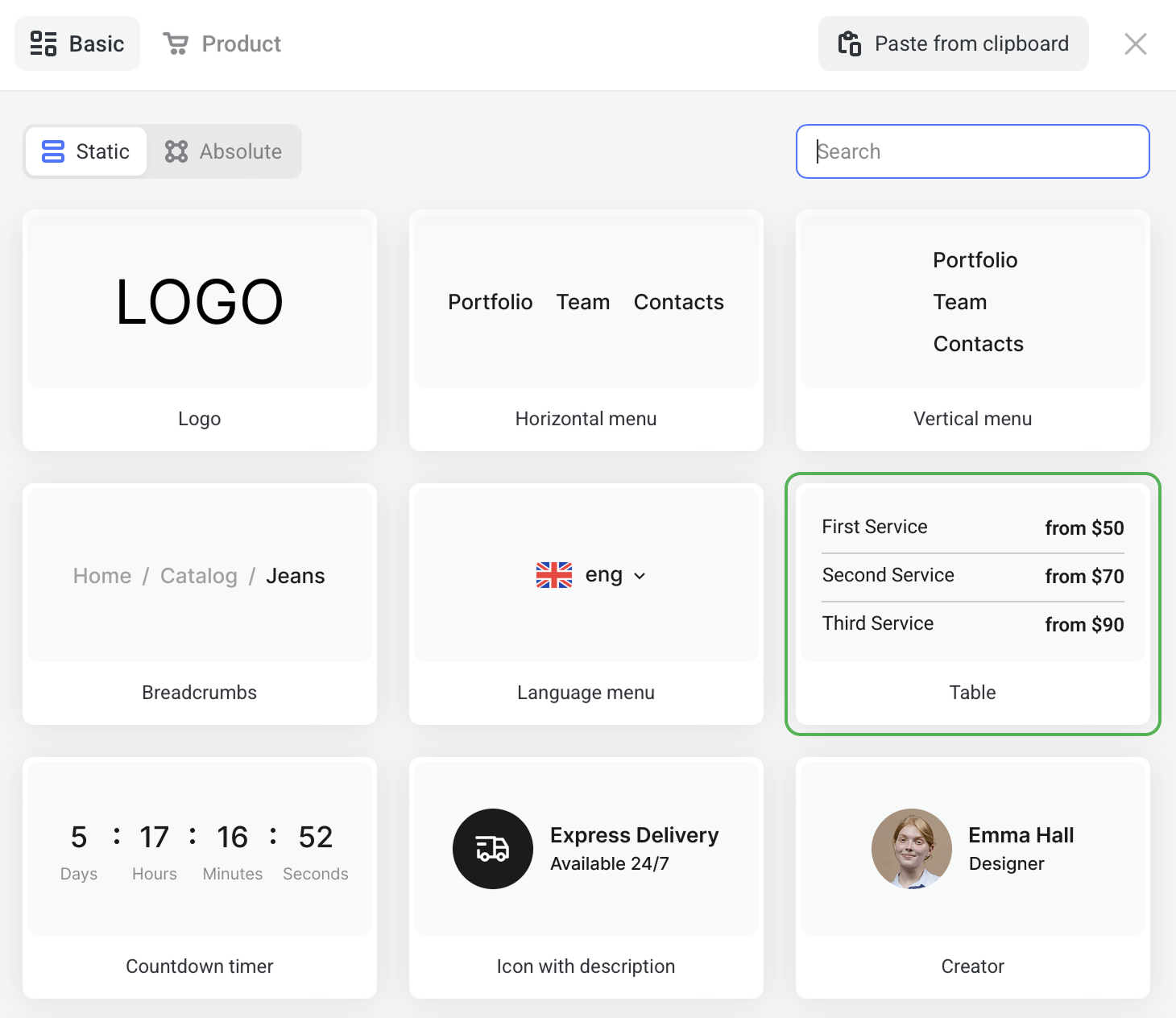1176x1018 pixels.
Task: Click the black delivery truck icon
Action: click(493, 849)
